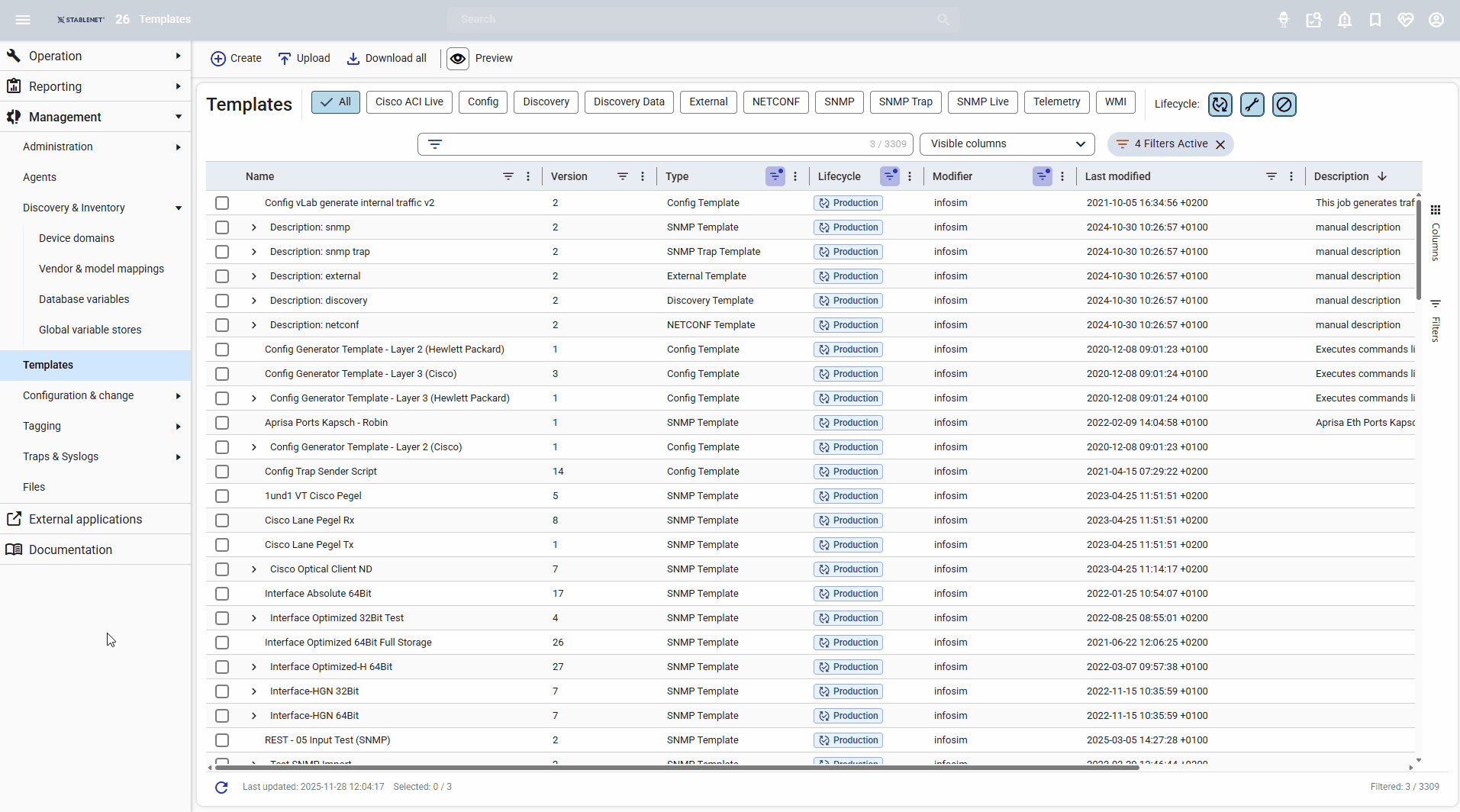Open notifications bell icon
Screen dimensions: 1460x812
coord(1344,20)
